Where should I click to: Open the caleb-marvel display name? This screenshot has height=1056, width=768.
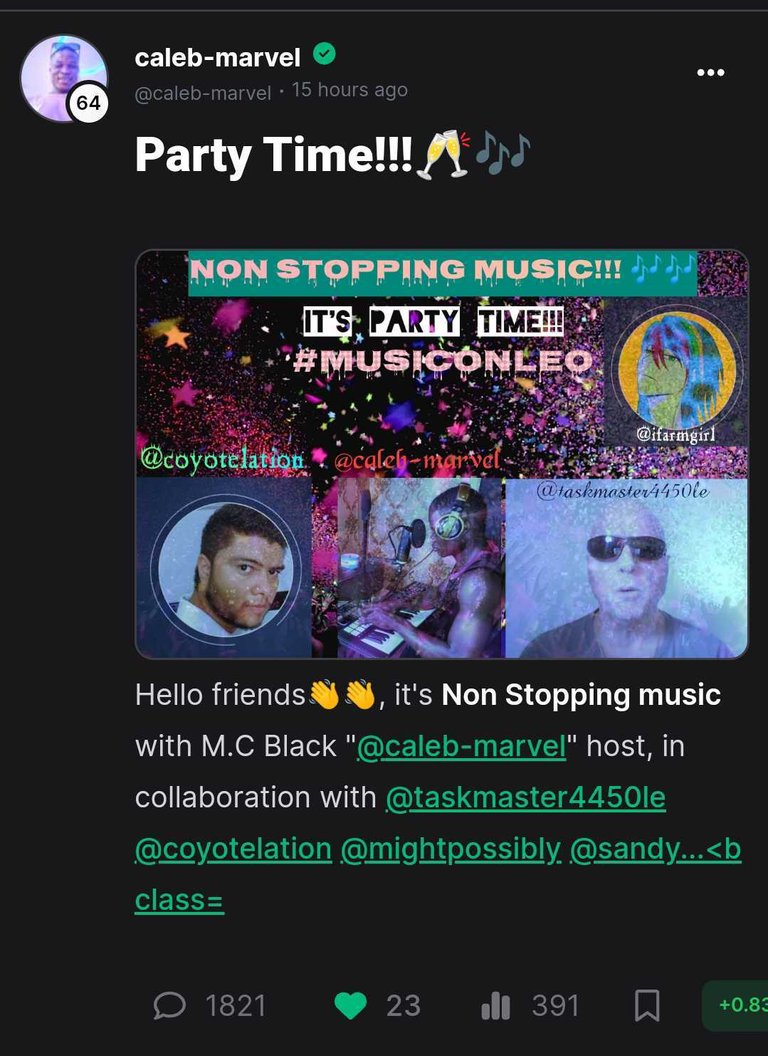(x=218, y=57)
